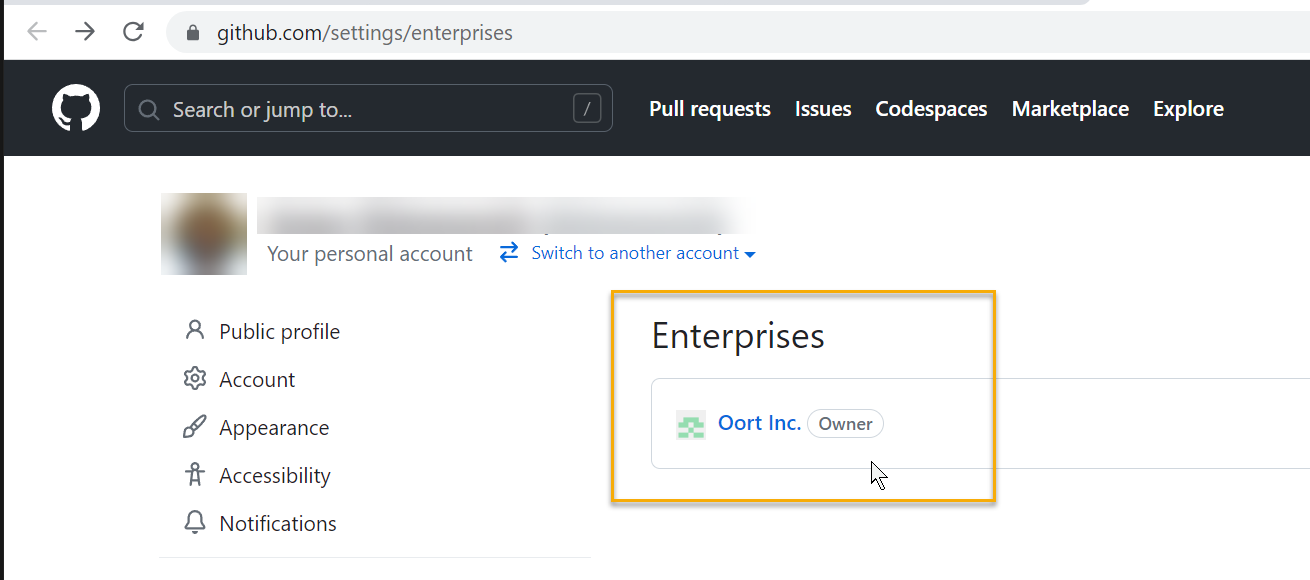Reload the page with refresh icon
The width and height of the screenshot is (1310, 580).
coord(133,32)
